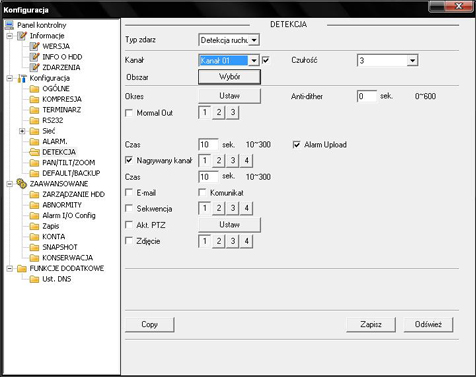476x377 pixels.
Task: Select the WERSJA tree item label
Action: pyautogui.click(x=56, y=46)
